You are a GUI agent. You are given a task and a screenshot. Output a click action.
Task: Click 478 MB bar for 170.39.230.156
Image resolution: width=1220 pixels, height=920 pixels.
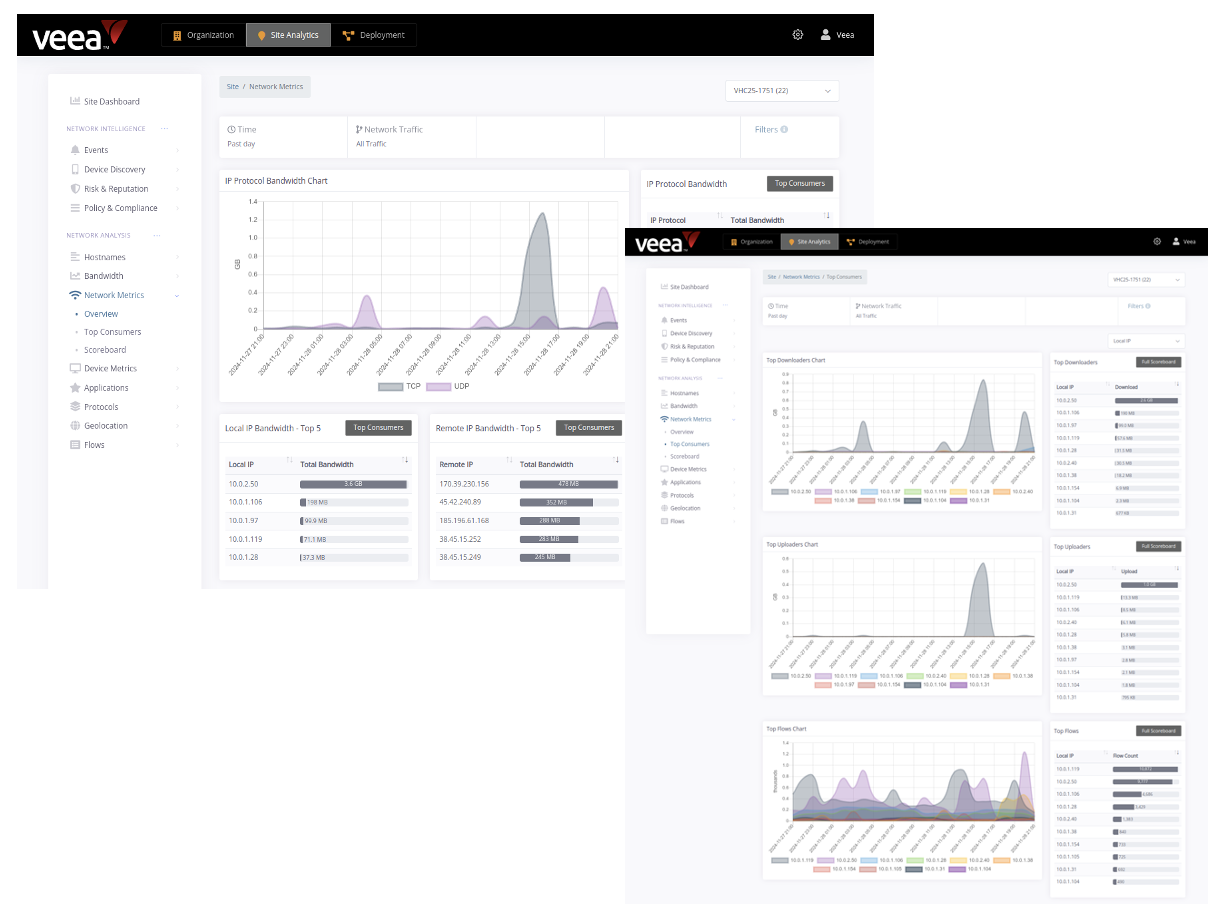coord(569,484)
